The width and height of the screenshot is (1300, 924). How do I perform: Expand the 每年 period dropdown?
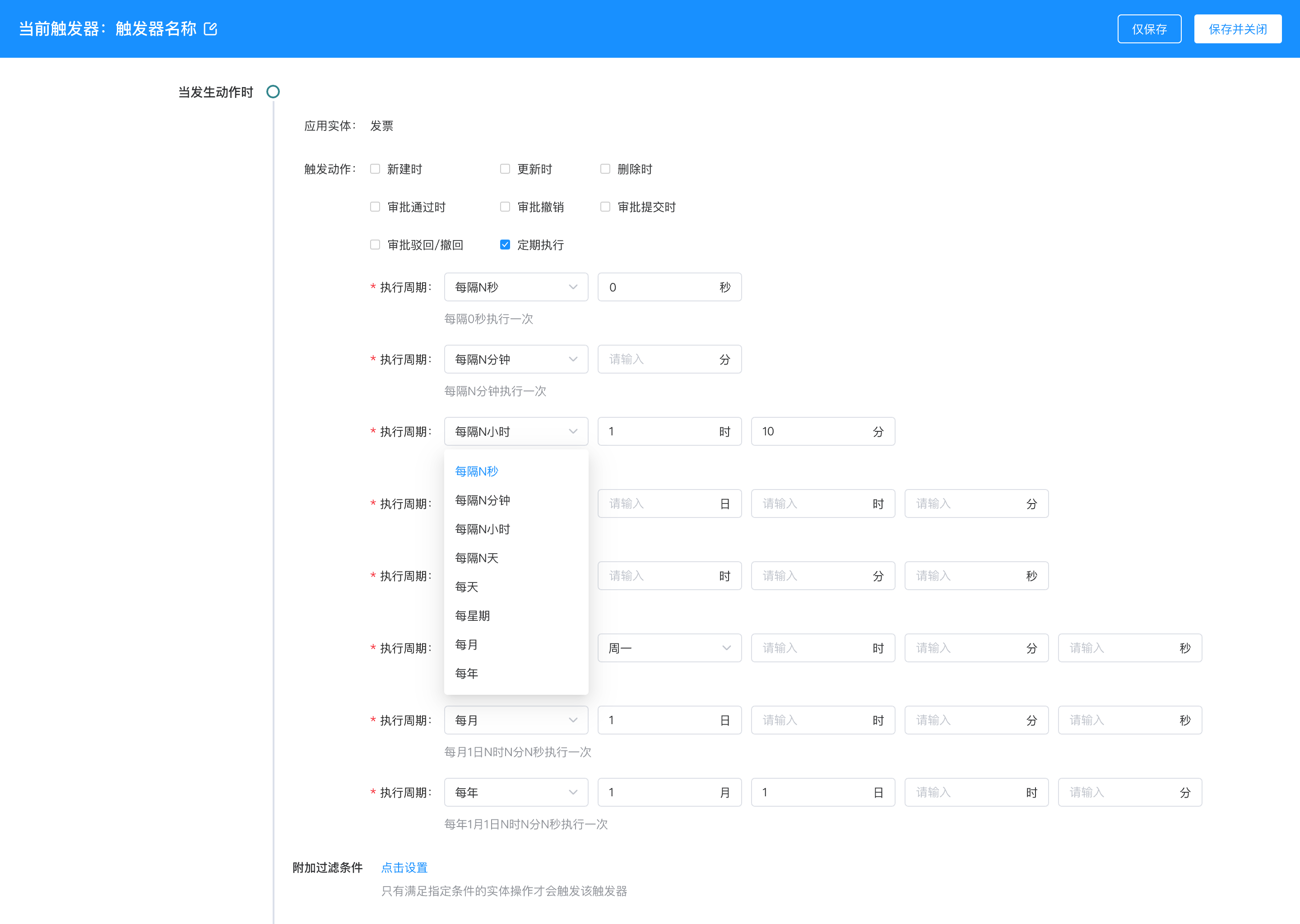[x=515, y=793]
